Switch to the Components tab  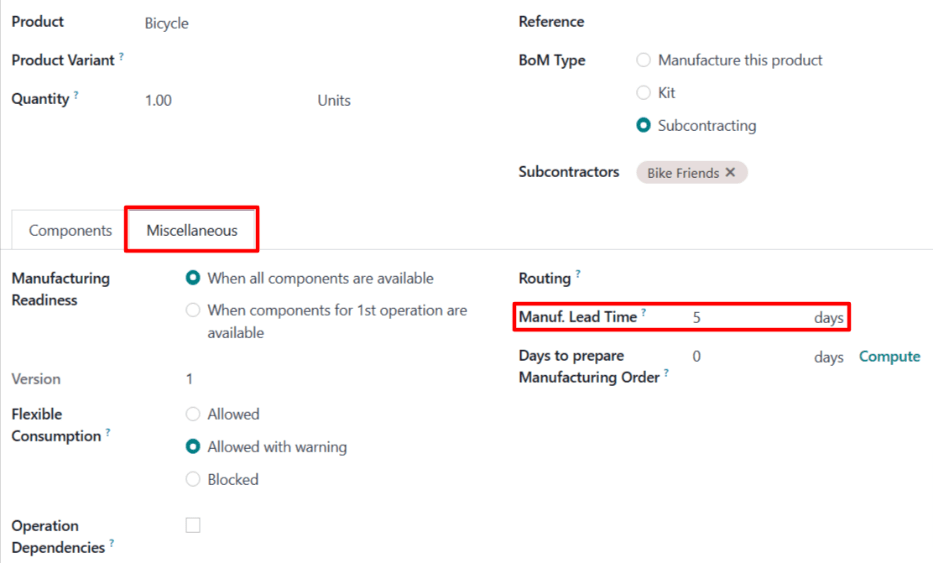[70, 230]
